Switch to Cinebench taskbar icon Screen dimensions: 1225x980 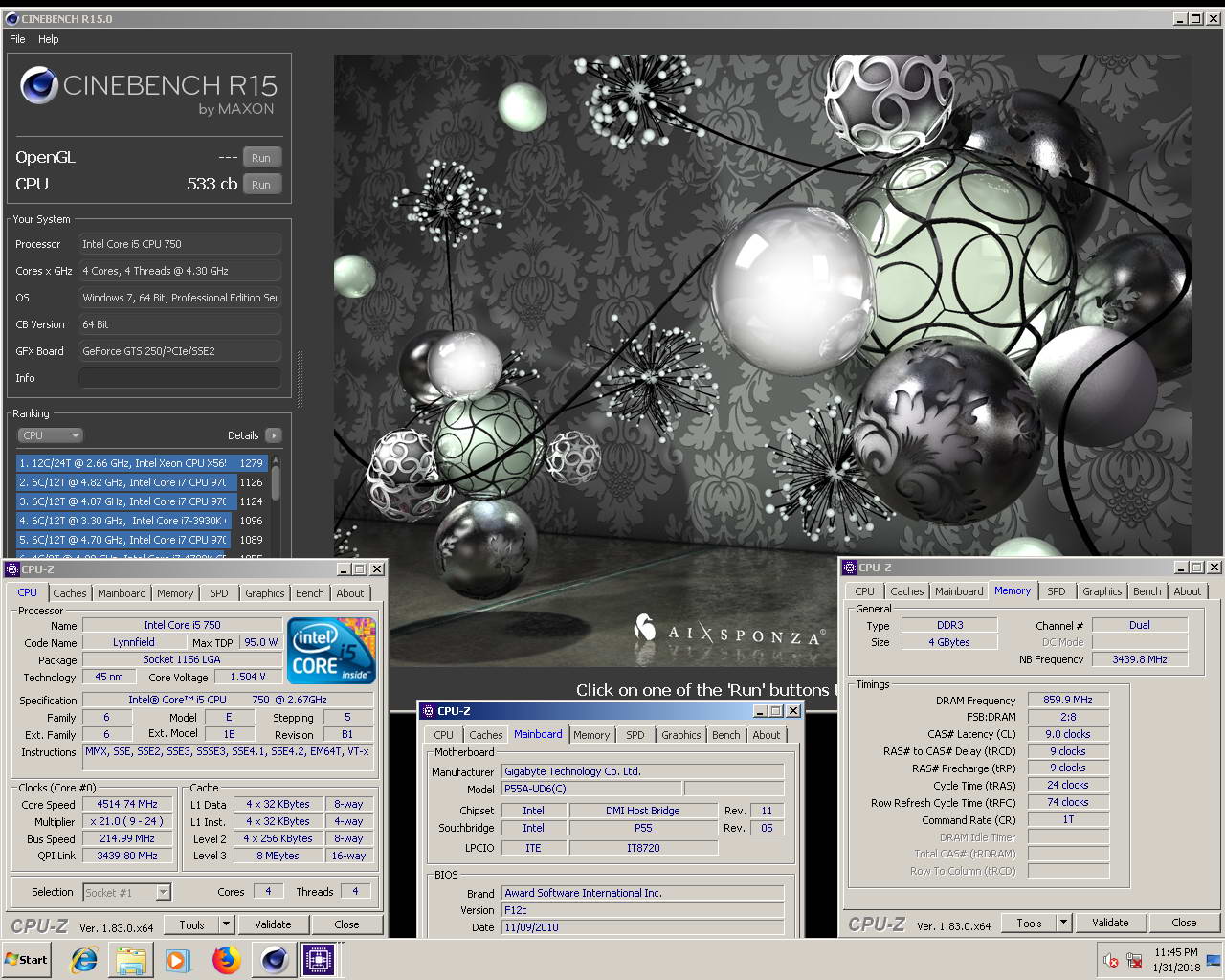tap(274, 960)
